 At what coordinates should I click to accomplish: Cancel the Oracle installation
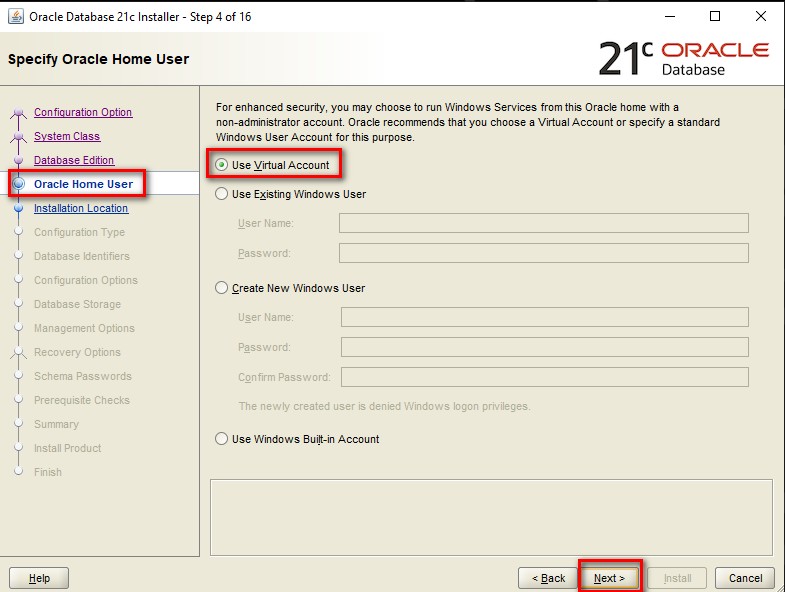(x=745, y=578)
